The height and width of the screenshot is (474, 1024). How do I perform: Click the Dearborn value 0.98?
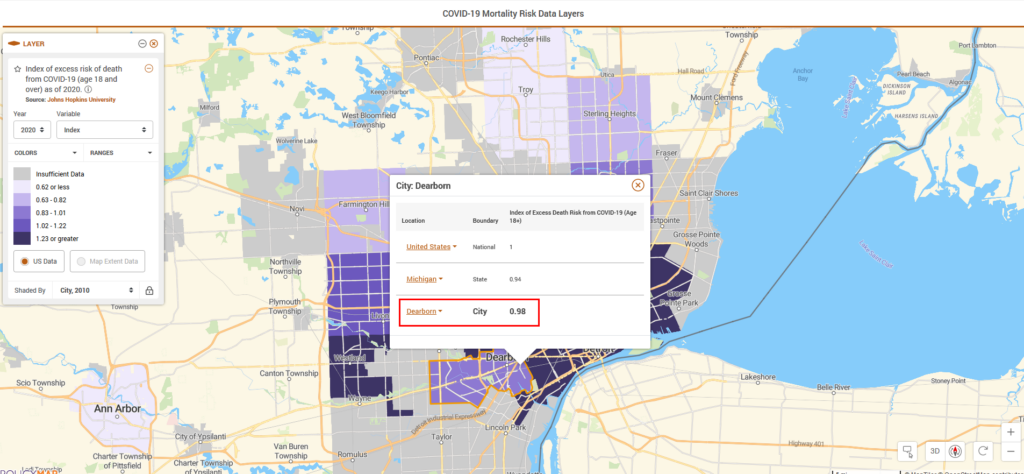pos(518,311)
